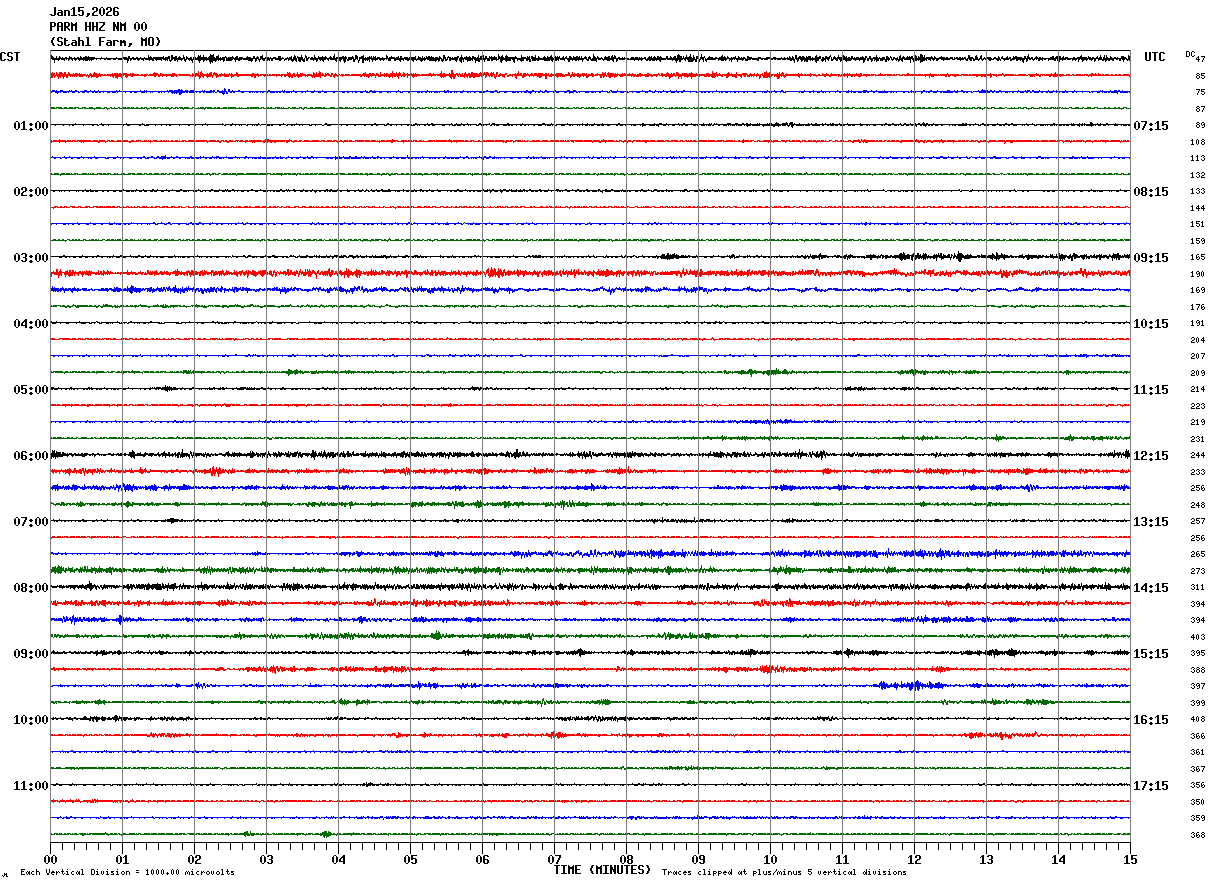The image size is (1210, 886).
Task: Select the 09:00 CST row label
Action: pos(31,654)
